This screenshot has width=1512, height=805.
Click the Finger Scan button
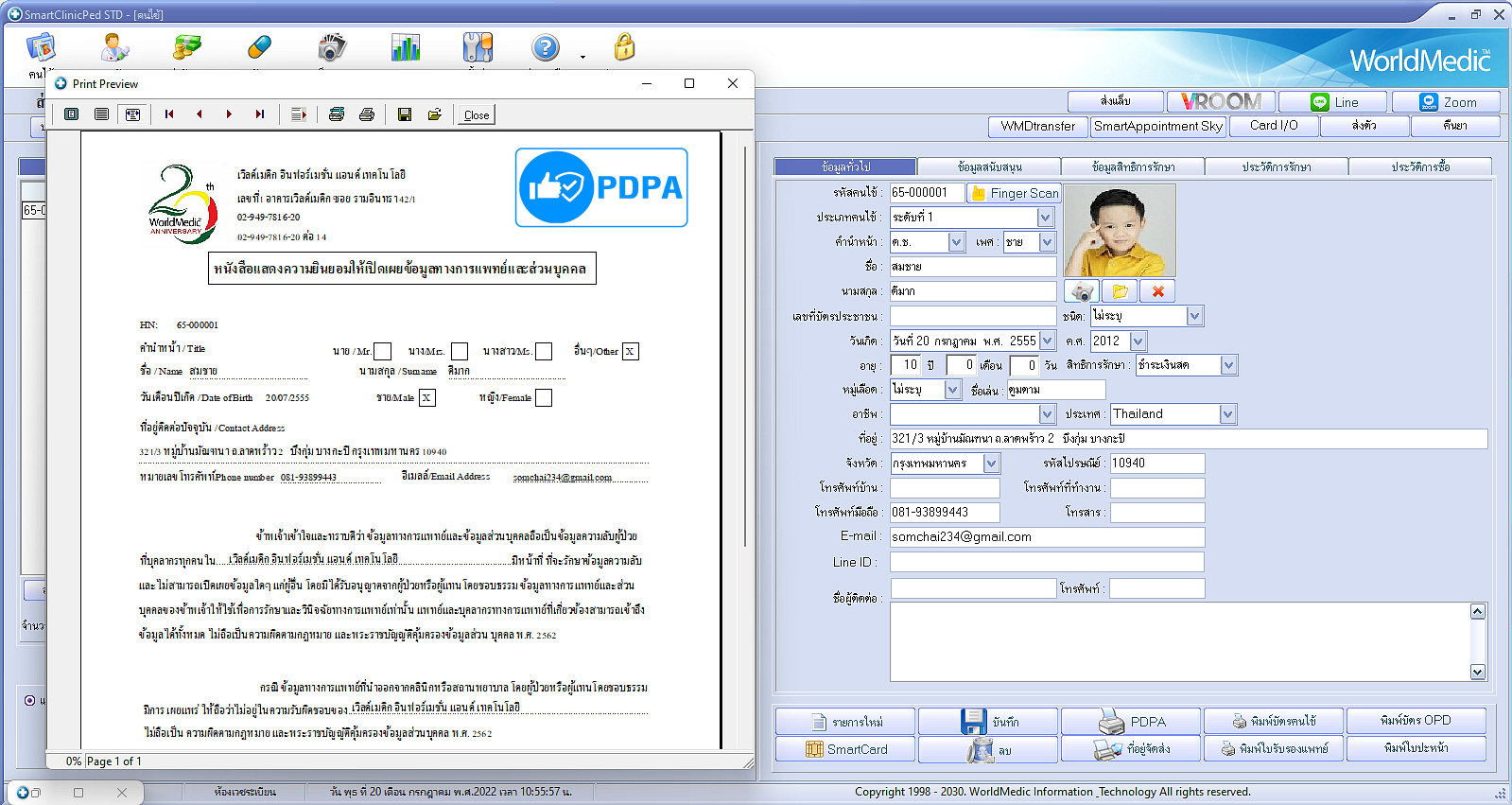(x=1014, y=193)
